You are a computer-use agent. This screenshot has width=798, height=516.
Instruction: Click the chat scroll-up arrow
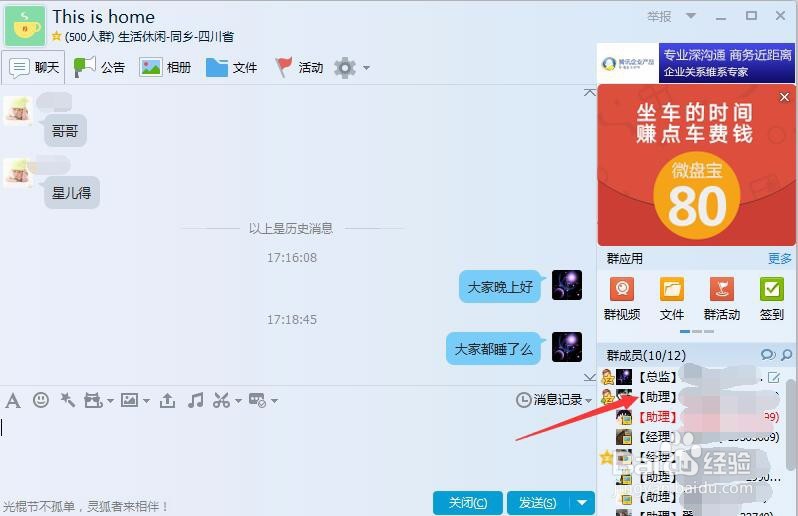pyautogui.click(x=589, y=92)
